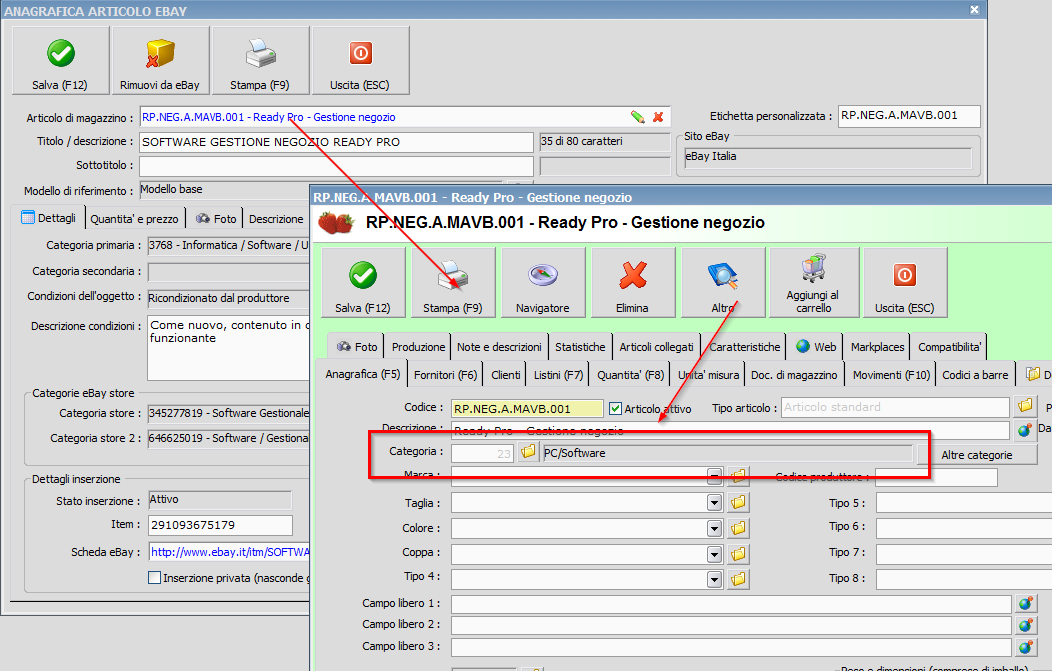This screenshot has height=671, width=1052.
Task: Click folder icon next to Taglia dropdown
Action: click(x=738, y=502)
